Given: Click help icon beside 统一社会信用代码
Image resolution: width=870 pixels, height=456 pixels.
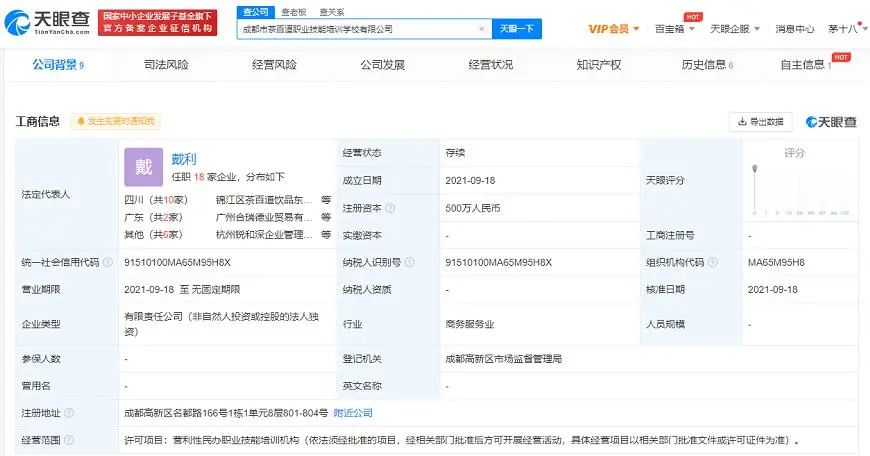Looking at the screenshot, I should point(108,262).
